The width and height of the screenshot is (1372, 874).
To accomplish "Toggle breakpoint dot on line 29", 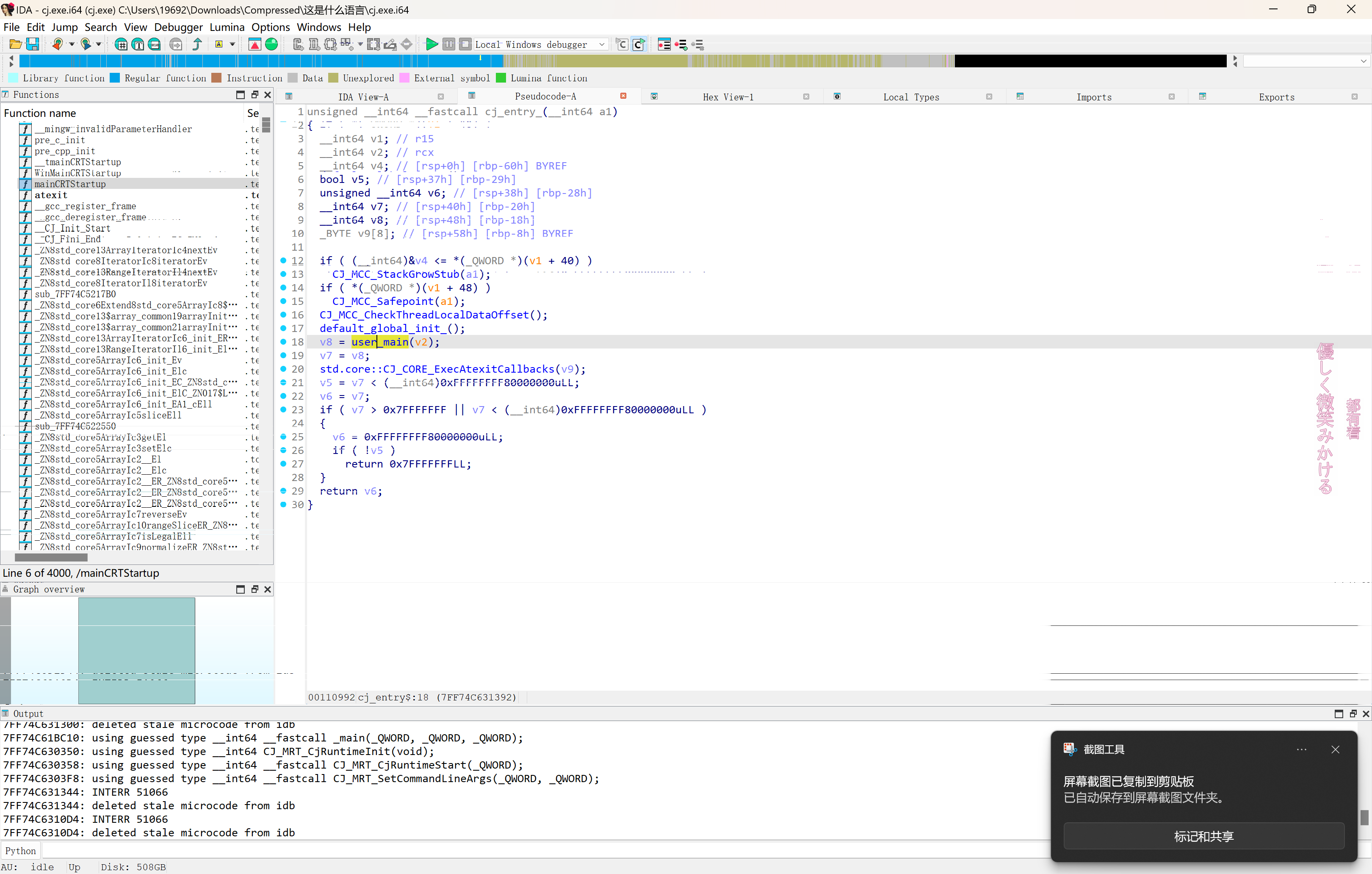I will click(283, 491).
